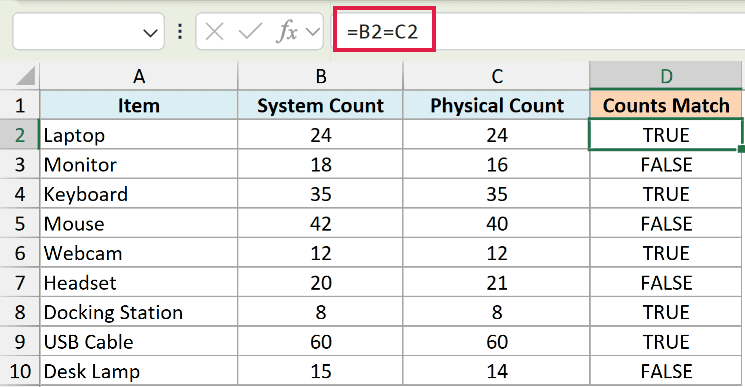Screen dimensions: 745x387
Task: Select the 'Monitor' cell
Action: click(x=139, y=164)
